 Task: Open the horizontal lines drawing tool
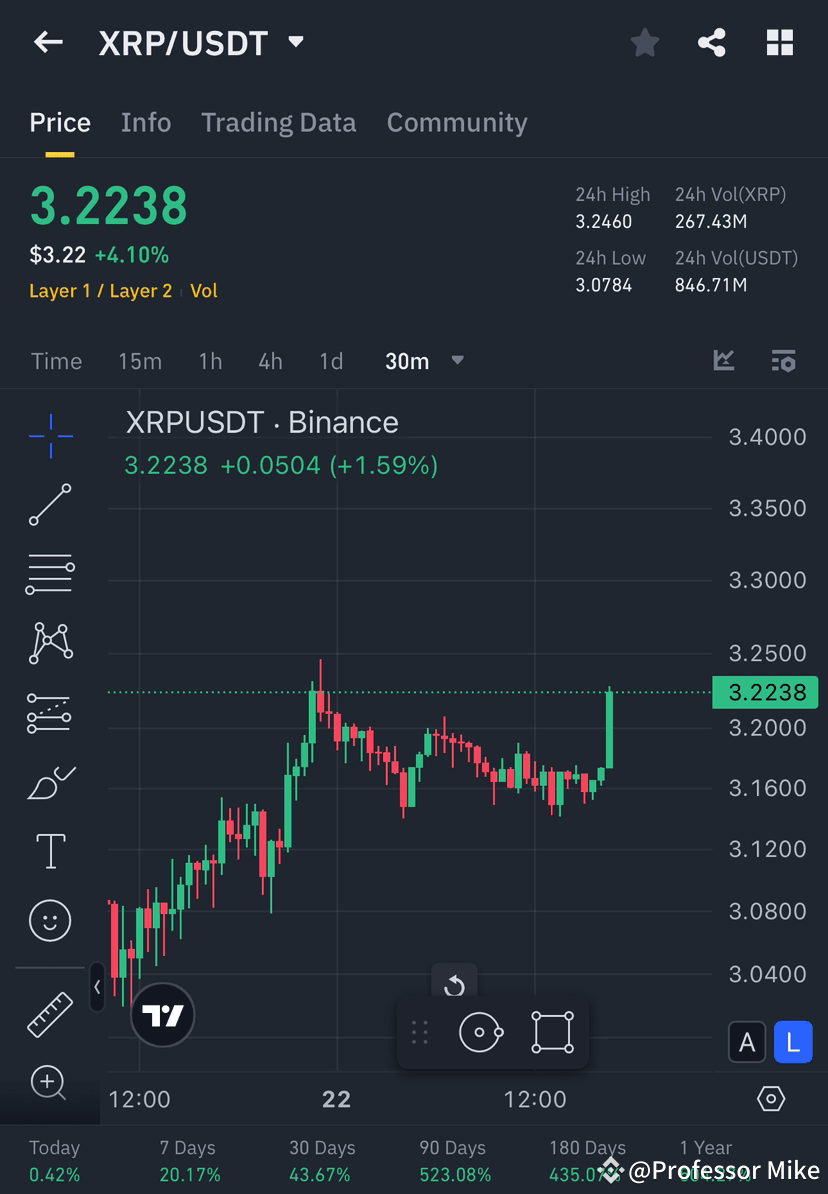pyautogui.click(x=50, y=574)
